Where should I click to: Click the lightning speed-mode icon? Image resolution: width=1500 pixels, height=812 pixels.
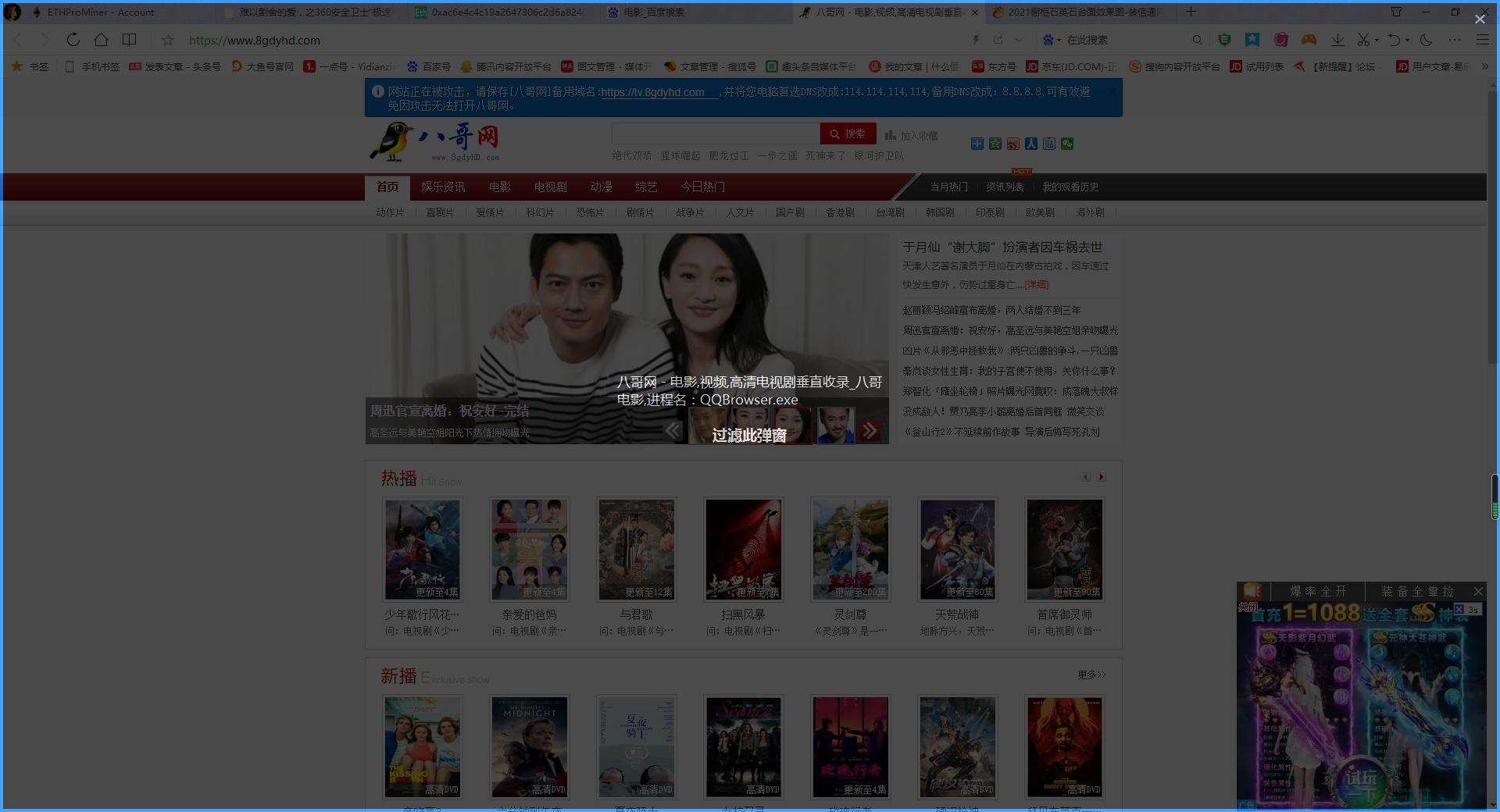pos(976,40)
